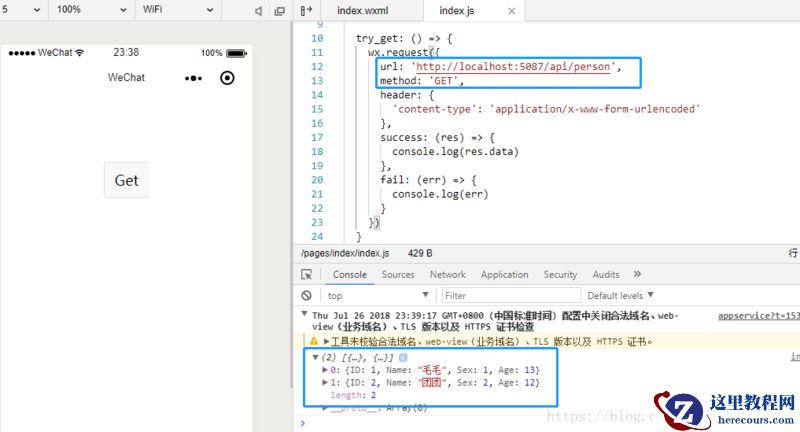The width and height of the screenshot is (800, 432).
Task: Click line number 18 in gutter
Action: (x=317, y=151)
